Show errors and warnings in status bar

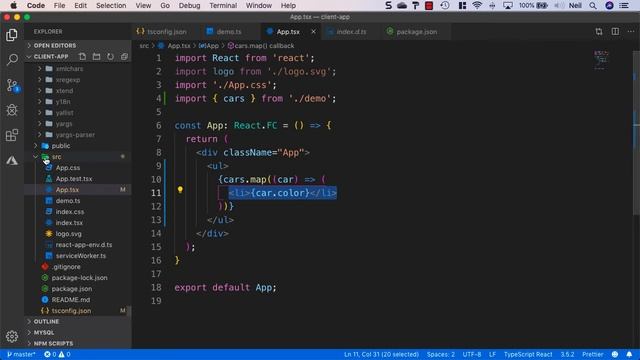coord(57,354)
